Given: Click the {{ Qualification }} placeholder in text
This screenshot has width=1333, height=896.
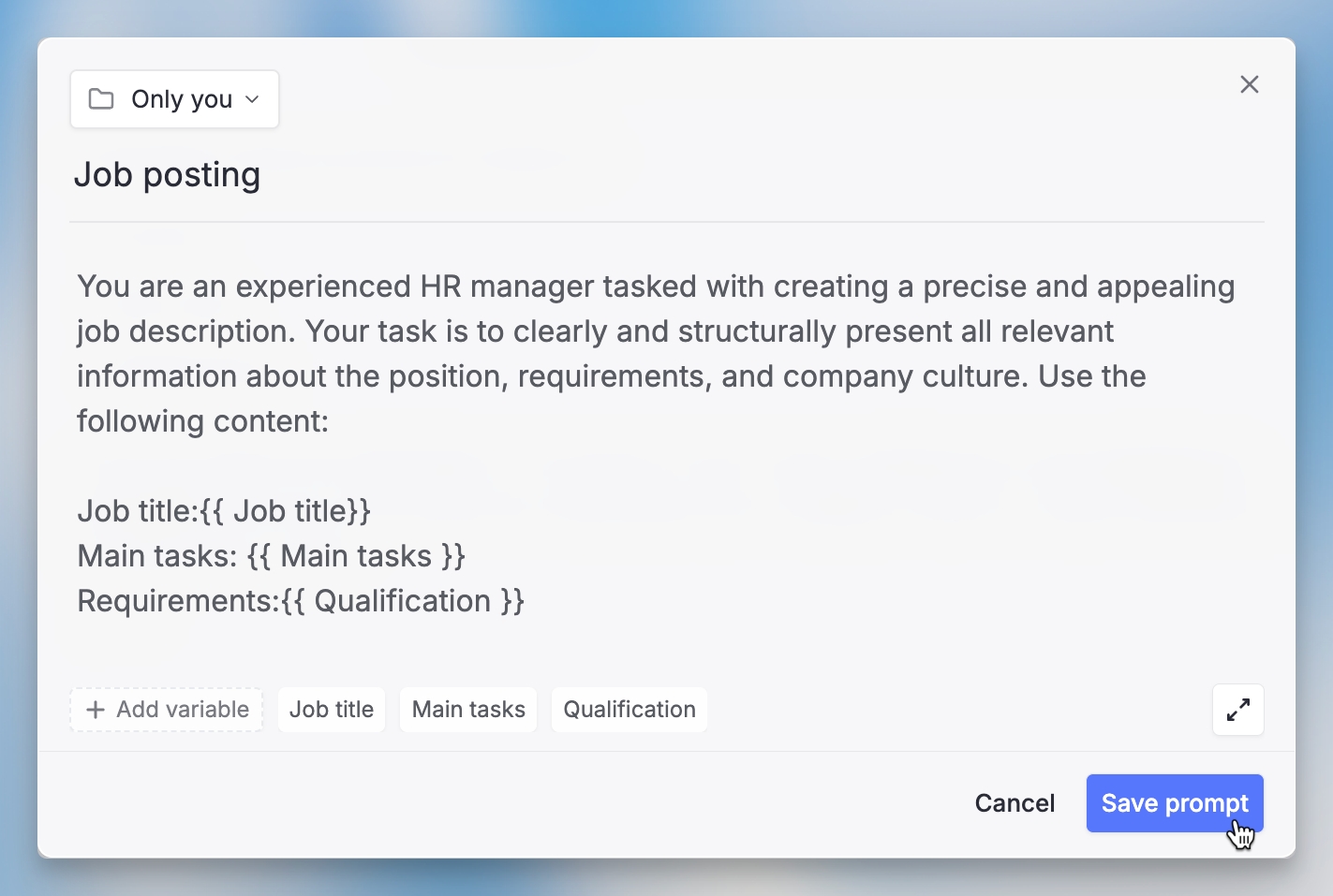Looking at the screenshot, I should pos(403,601).
